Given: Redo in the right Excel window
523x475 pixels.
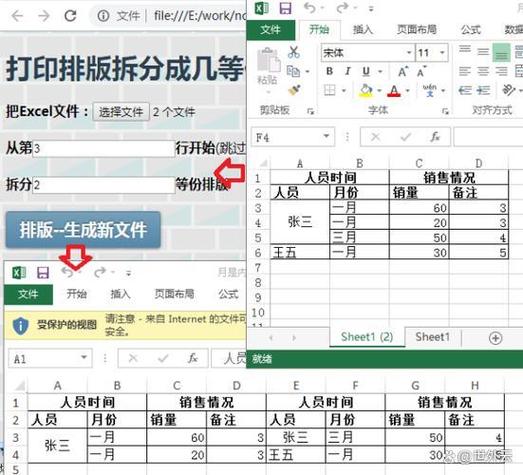Looking at the screenshot, I should point(343,8).
